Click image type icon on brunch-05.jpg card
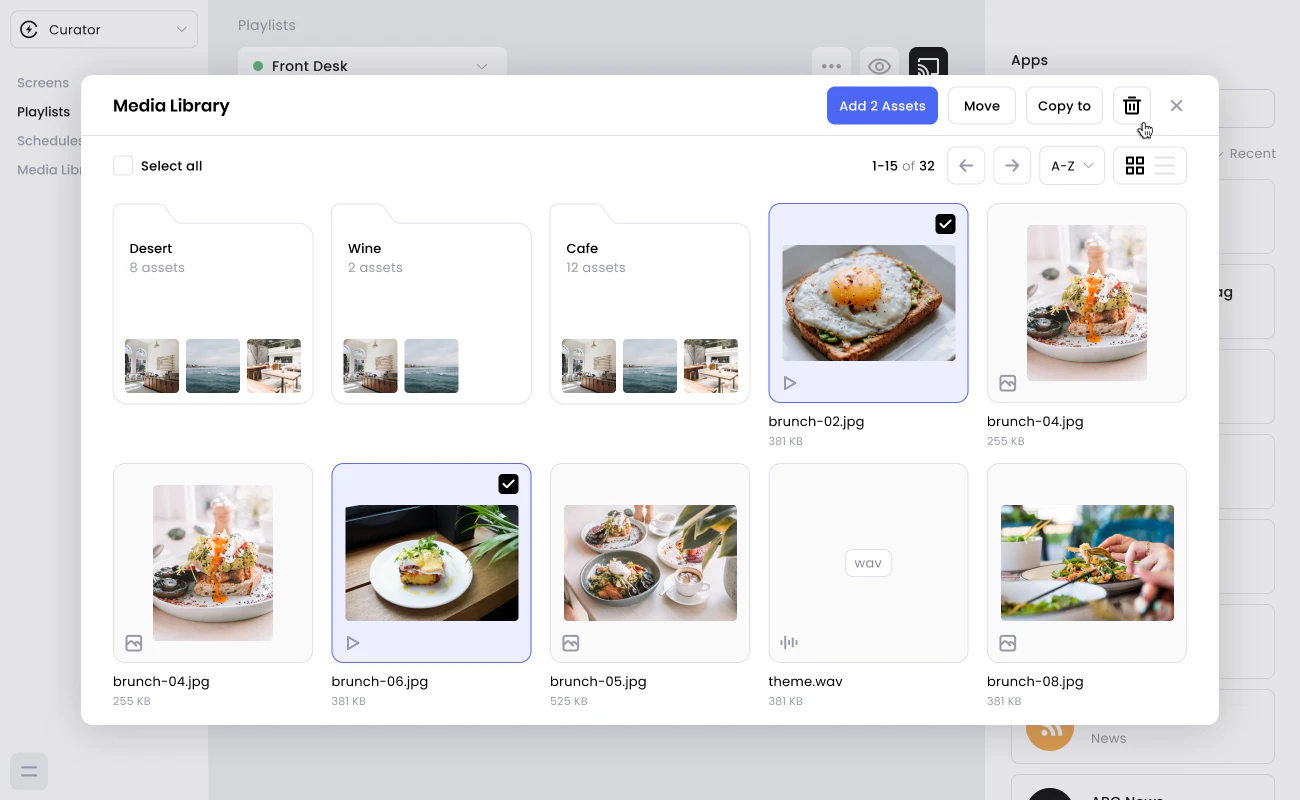The height and width of the screenshot is (800, 1300). (571, 643)
